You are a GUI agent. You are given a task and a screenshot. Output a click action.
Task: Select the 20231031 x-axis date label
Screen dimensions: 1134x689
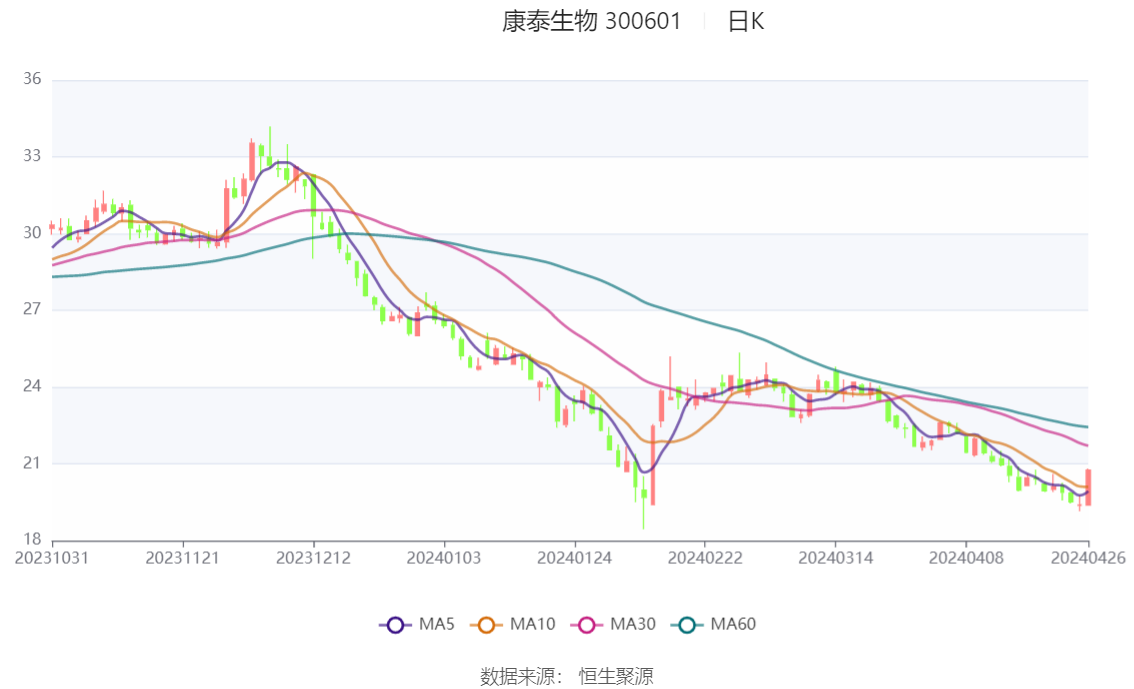[52, 558]
